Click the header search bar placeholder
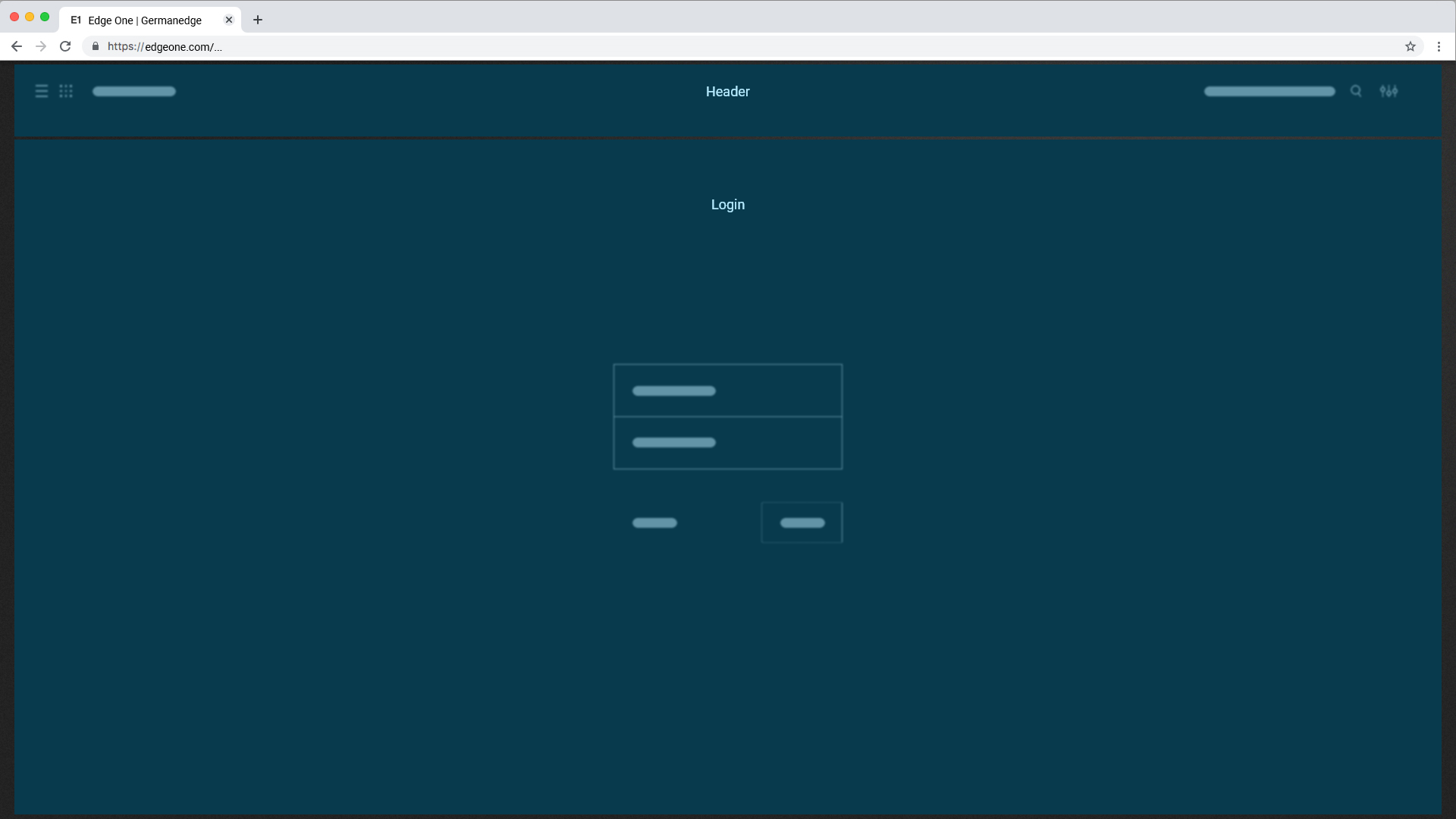This screenshot has height=819, width=1456. 1269,91
